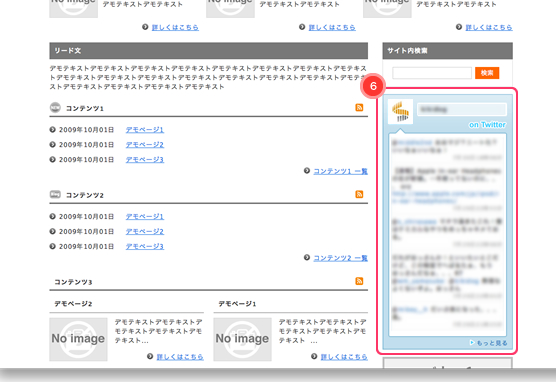Open the コンテンツ1 一覧 list link
Screen dimensions: 556x382
(340, 171)
